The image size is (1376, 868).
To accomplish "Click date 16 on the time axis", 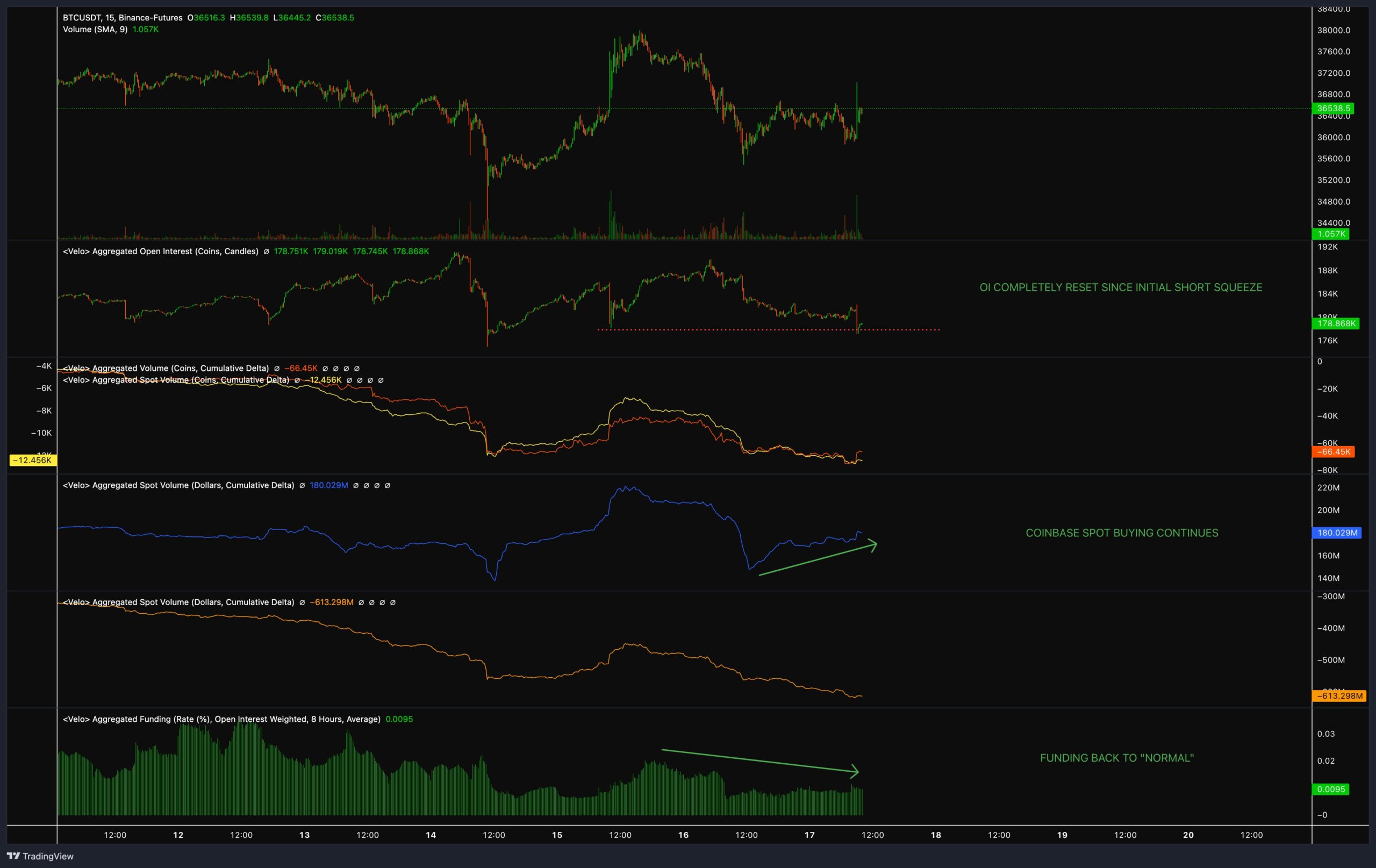I will pos(683,835).
